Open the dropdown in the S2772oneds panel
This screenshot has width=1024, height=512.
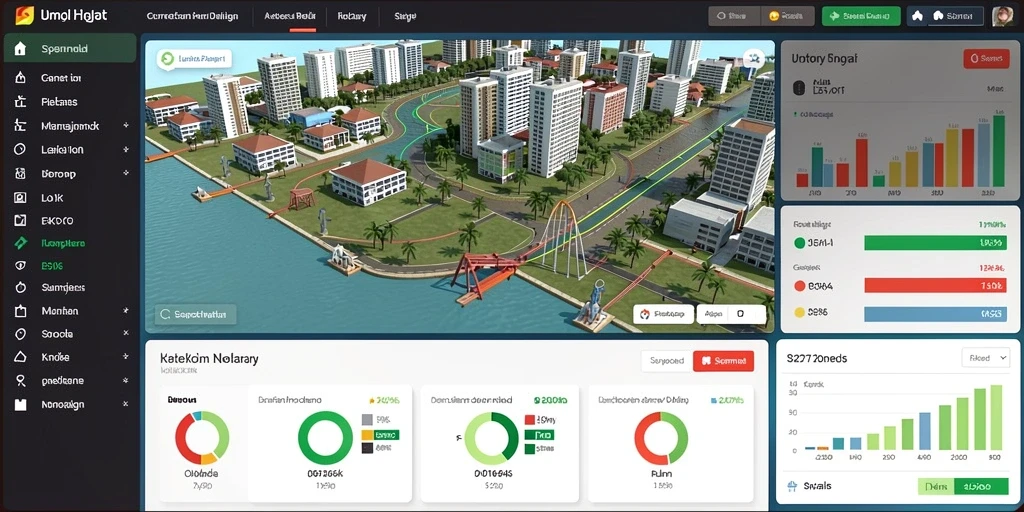click(x=985, y=358)
